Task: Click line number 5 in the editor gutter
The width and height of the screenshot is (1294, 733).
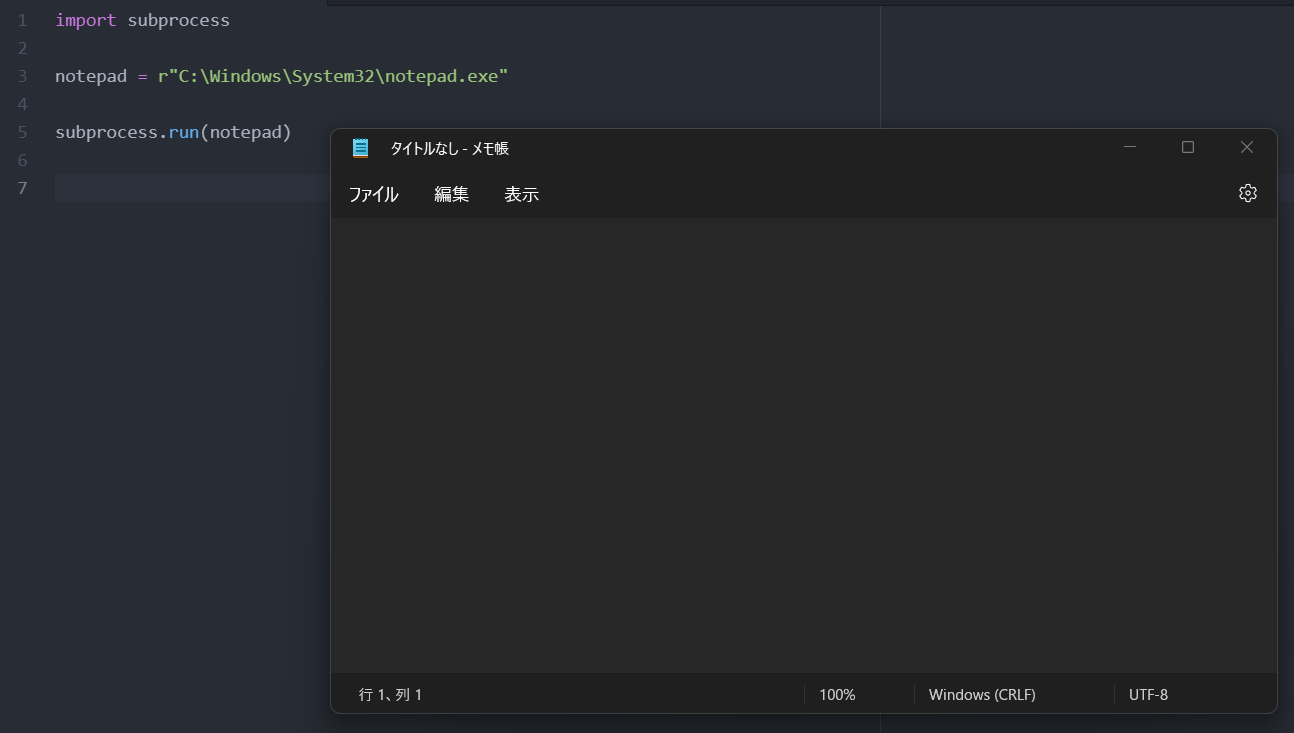Action: point(22,131)
